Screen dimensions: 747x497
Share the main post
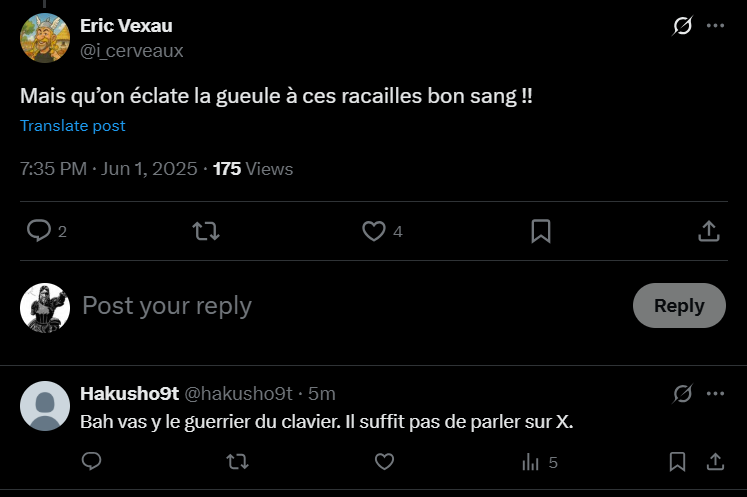[x=708, y=231]
